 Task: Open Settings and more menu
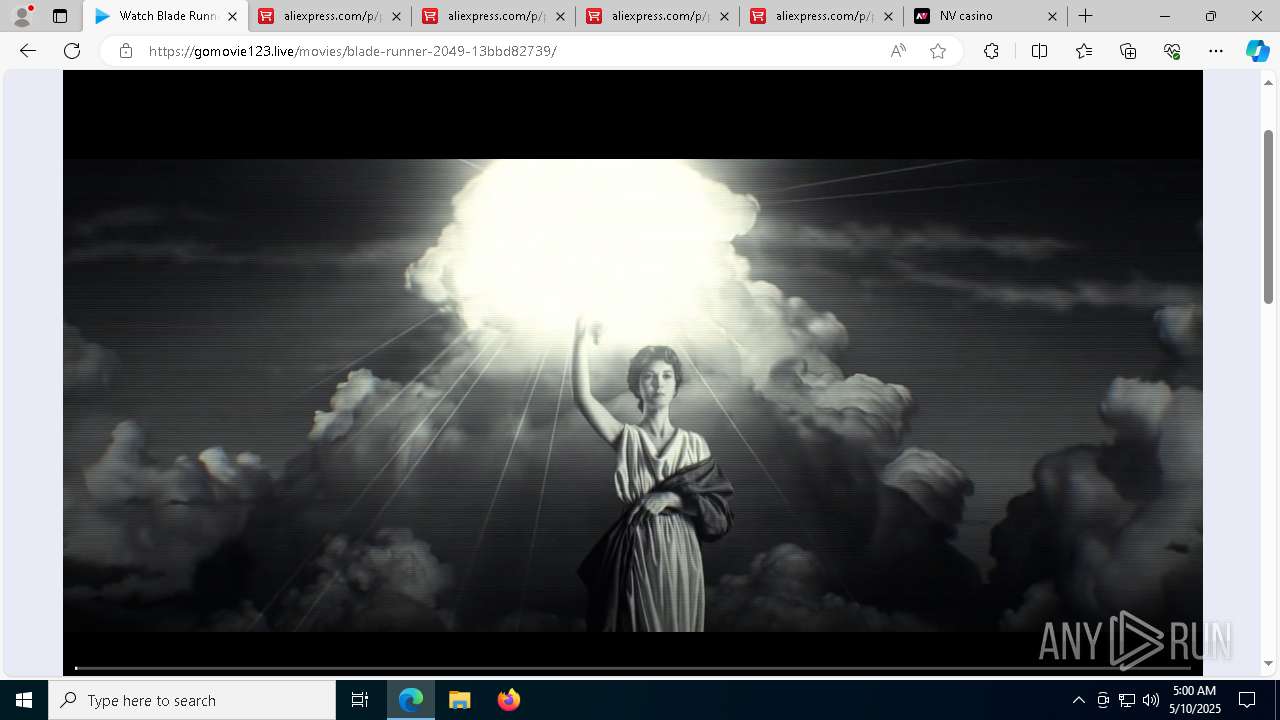point(1216,51)
